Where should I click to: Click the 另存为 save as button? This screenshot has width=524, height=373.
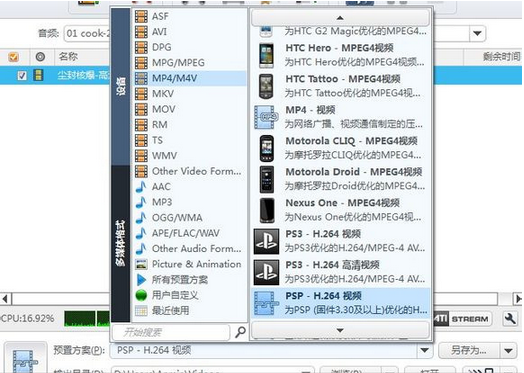pyautogui.click(x=469, y=350)
